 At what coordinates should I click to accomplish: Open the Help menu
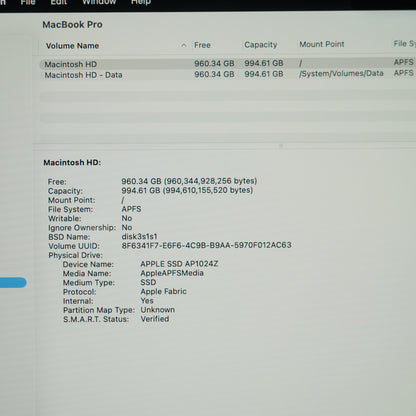[141, 3]
